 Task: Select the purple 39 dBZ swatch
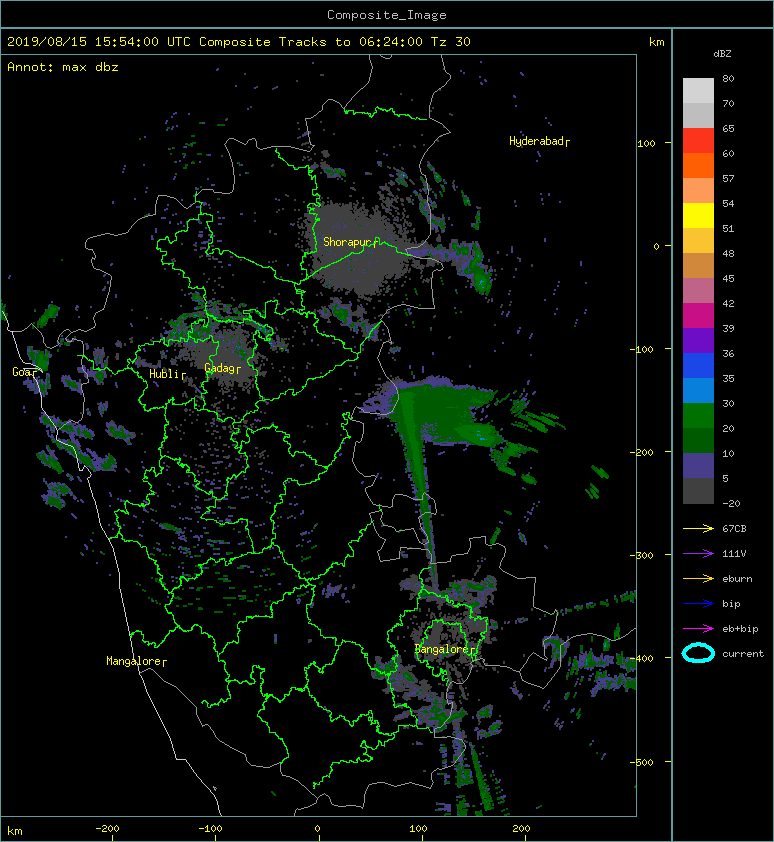coord(698,340)
